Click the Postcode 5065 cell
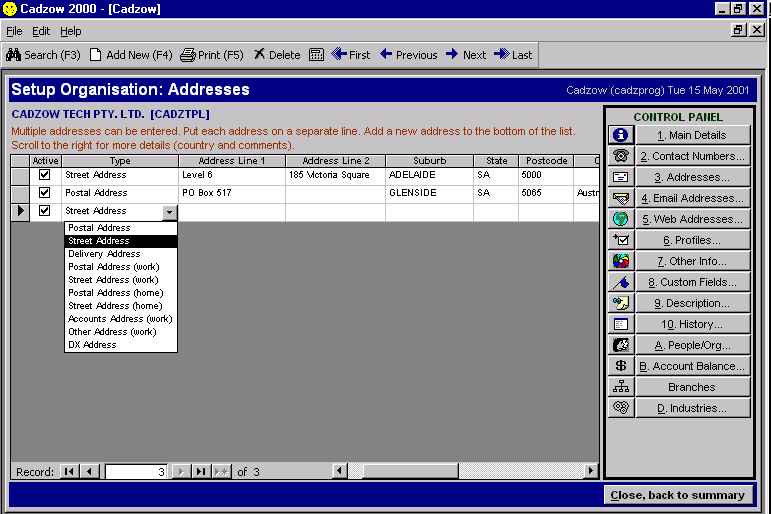This screenshot has height=514, width=771. [546, 192]
